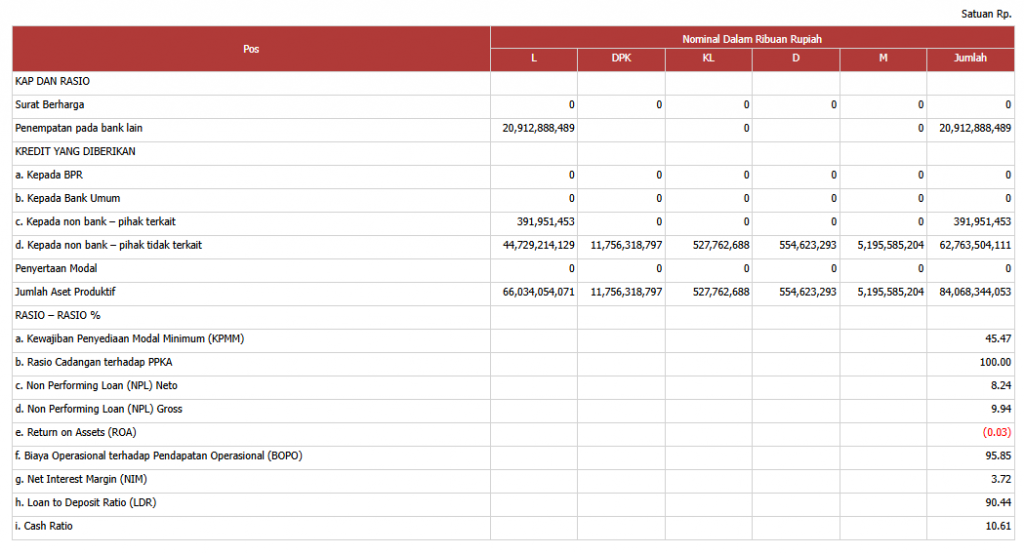Click the "Pos" column header
1024x554 pixels.
point(251,49)
